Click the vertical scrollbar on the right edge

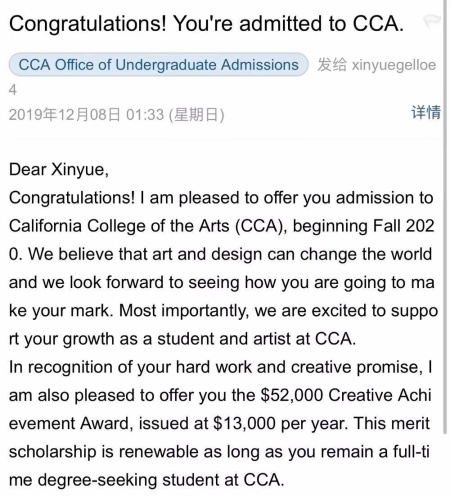click(x=445, y=217)
